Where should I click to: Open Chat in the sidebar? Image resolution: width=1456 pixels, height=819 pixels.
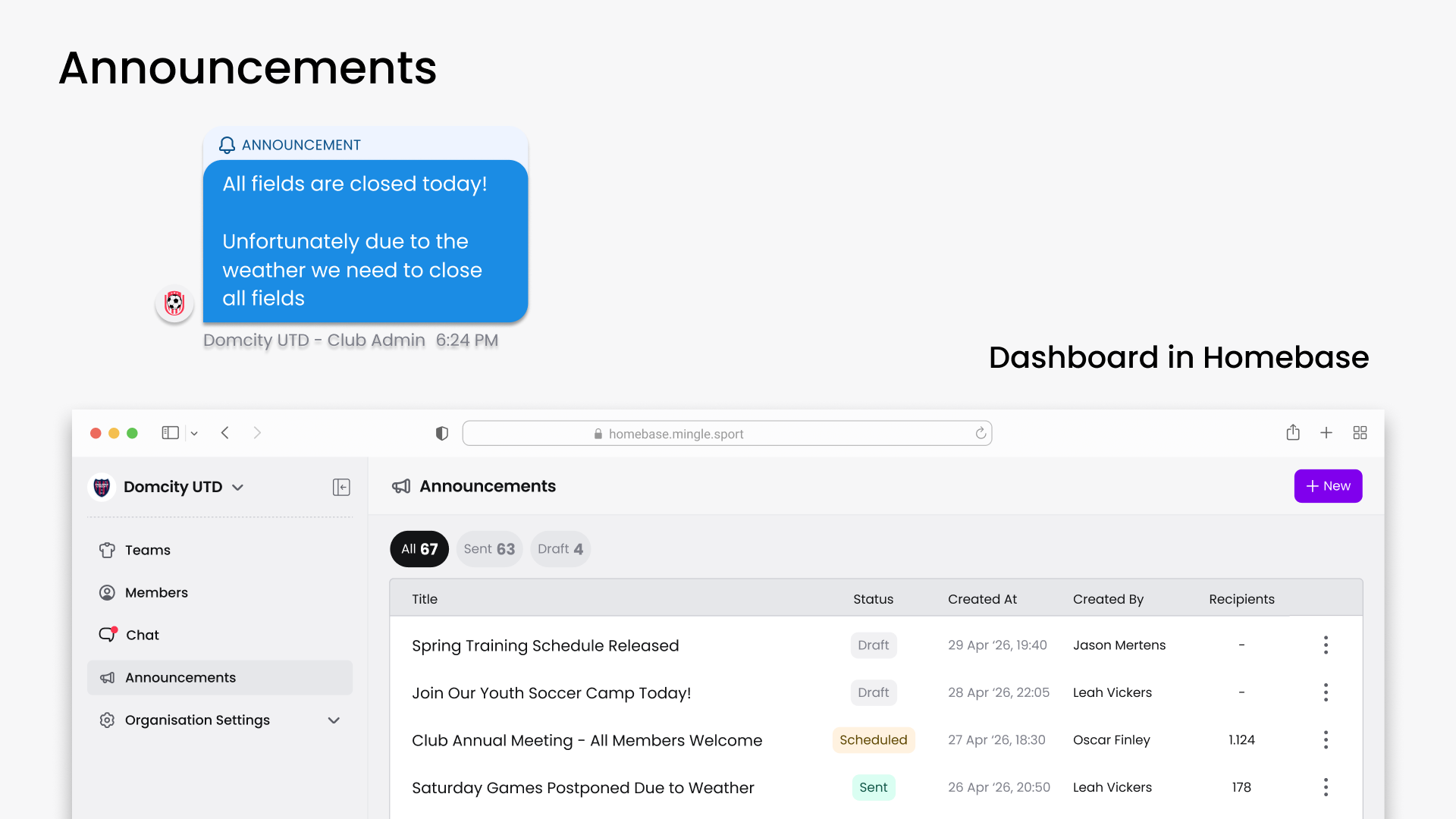coord(220,635)
